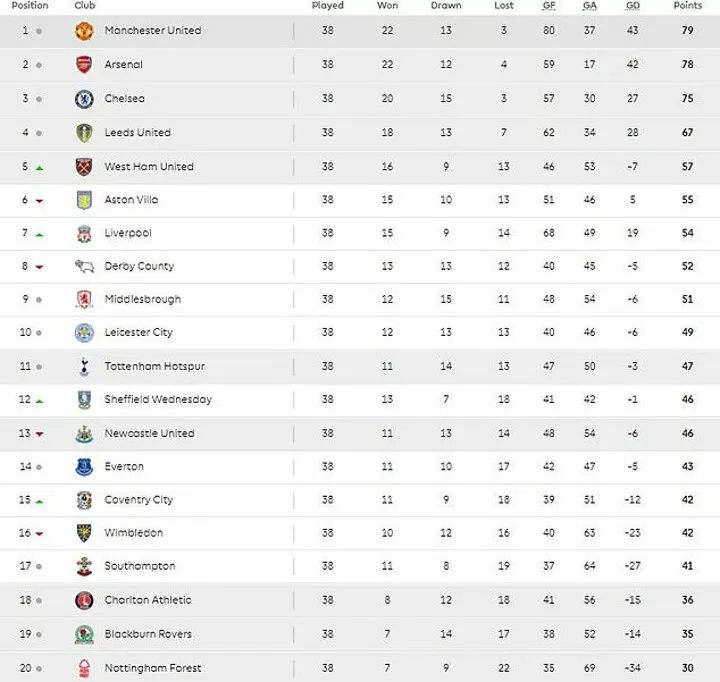
Task: Click the Arsenal club crest
Action: point(84,65)
